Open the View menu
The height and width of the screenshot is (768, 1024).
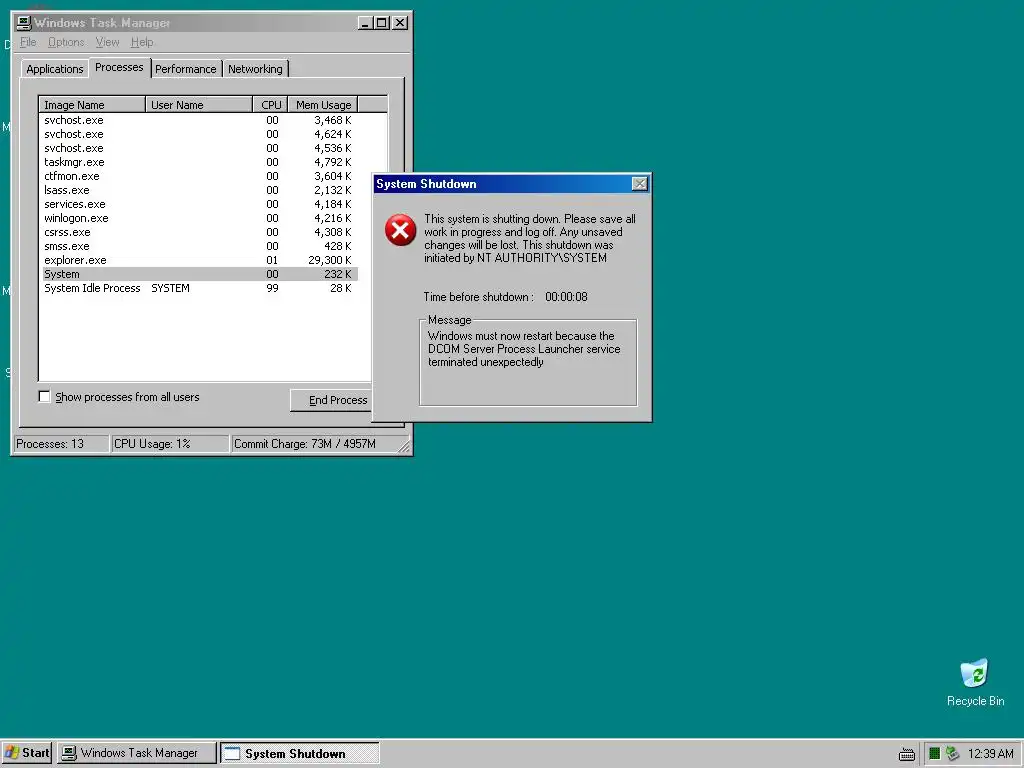(x=107, y=42)
